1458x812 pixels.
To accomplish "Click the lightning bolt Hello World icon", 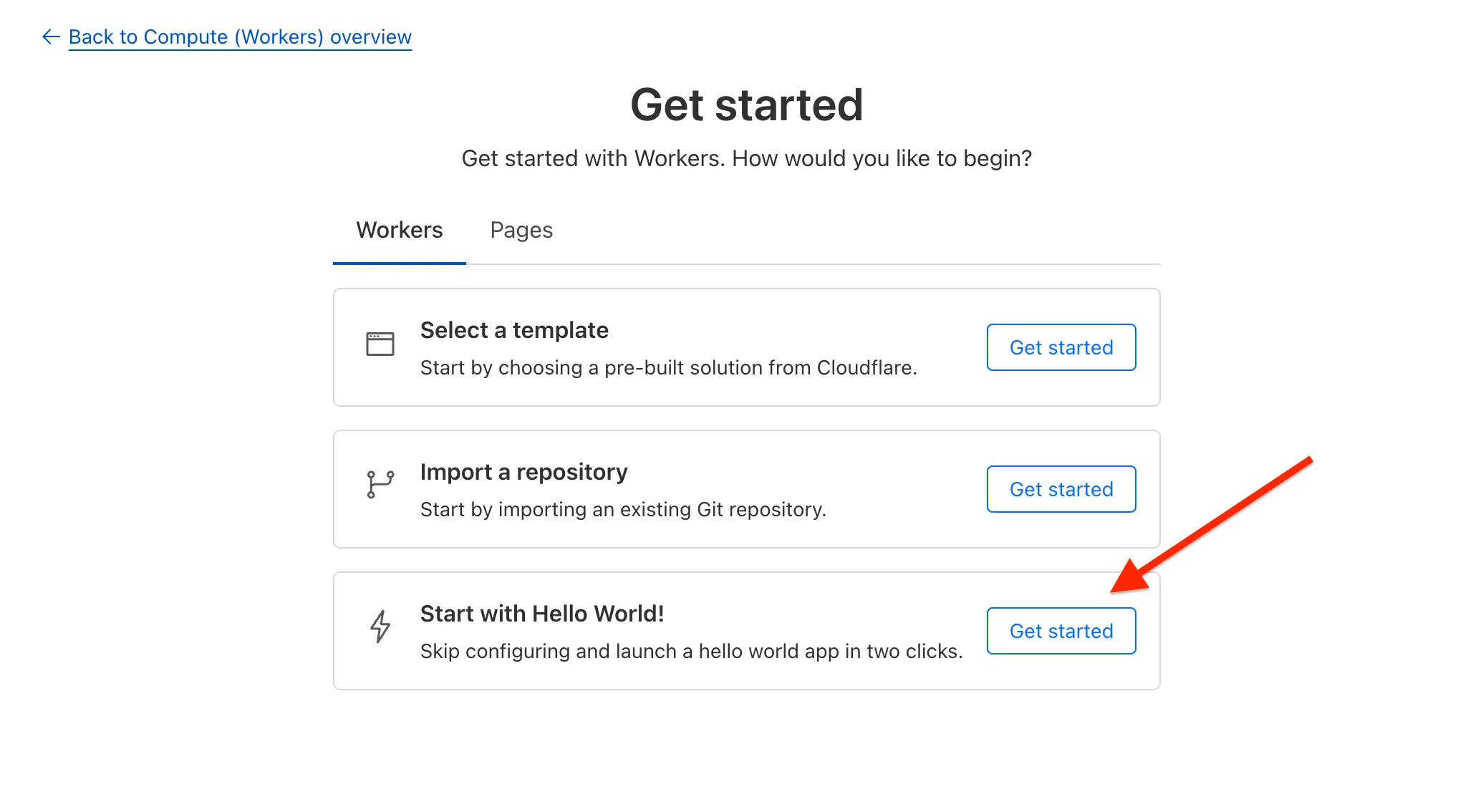I will (x=380, y=627).
